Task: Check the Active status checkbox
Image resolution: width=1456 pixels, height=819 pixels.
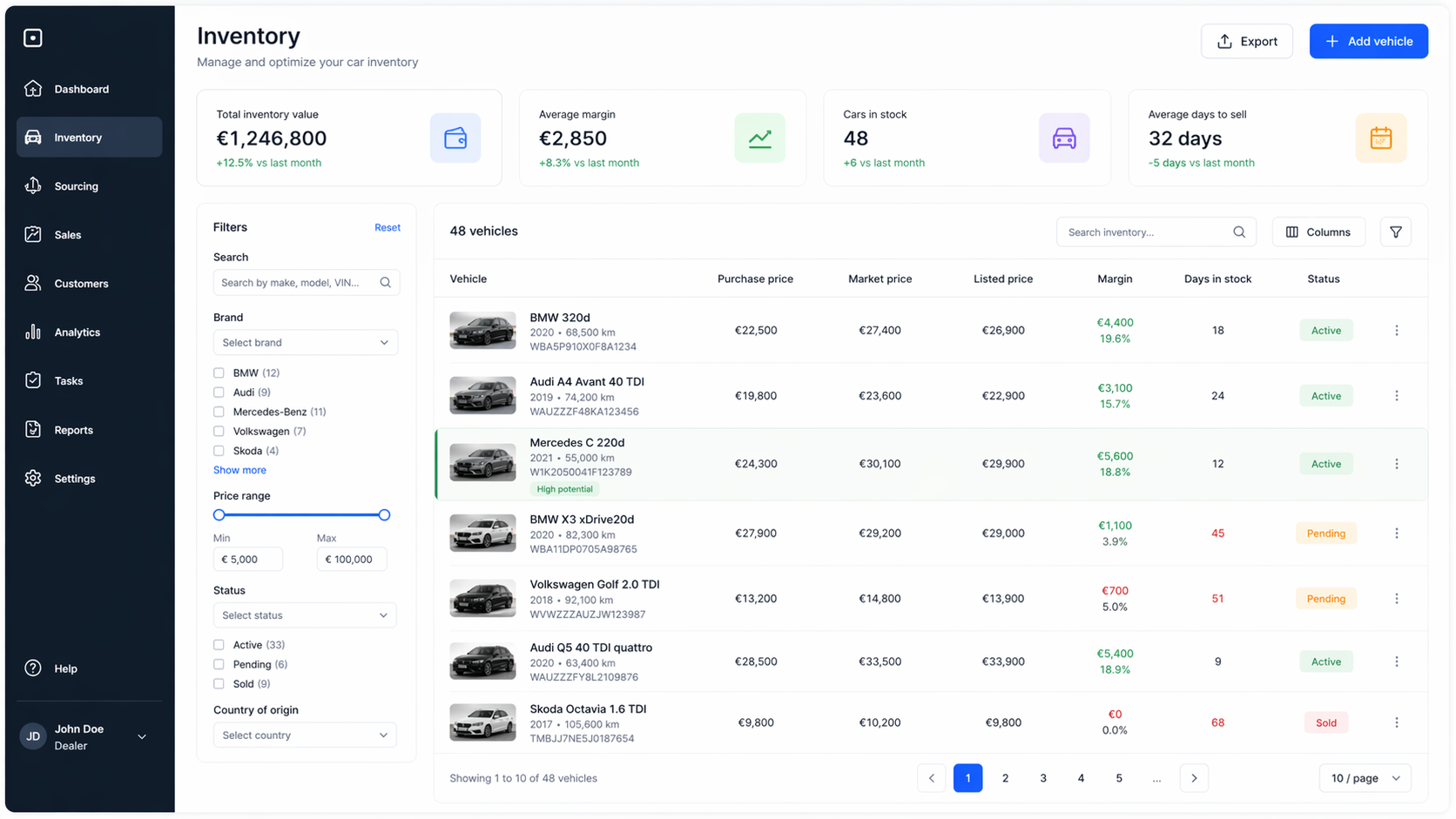Action: click(x=219, y=645)
